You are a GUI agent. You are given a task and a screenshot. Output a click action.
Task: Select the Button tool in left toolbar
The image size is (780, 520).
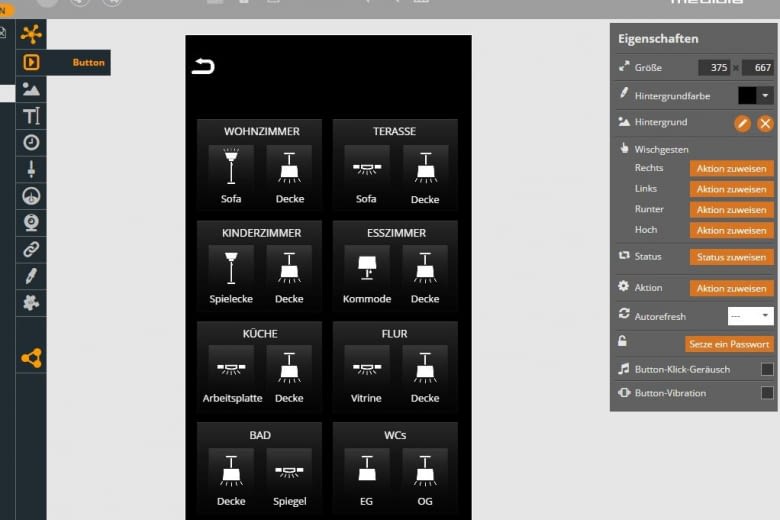tap(31, 62)
